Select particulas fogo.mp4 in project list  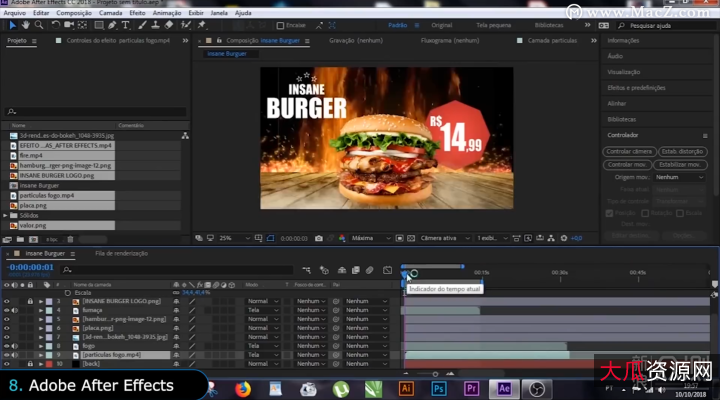point(48,195)
